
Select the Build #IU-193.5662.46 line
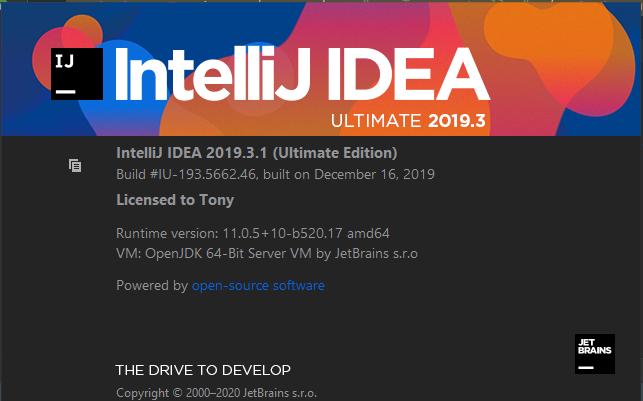pyautogui.click(x=275, y=174)
